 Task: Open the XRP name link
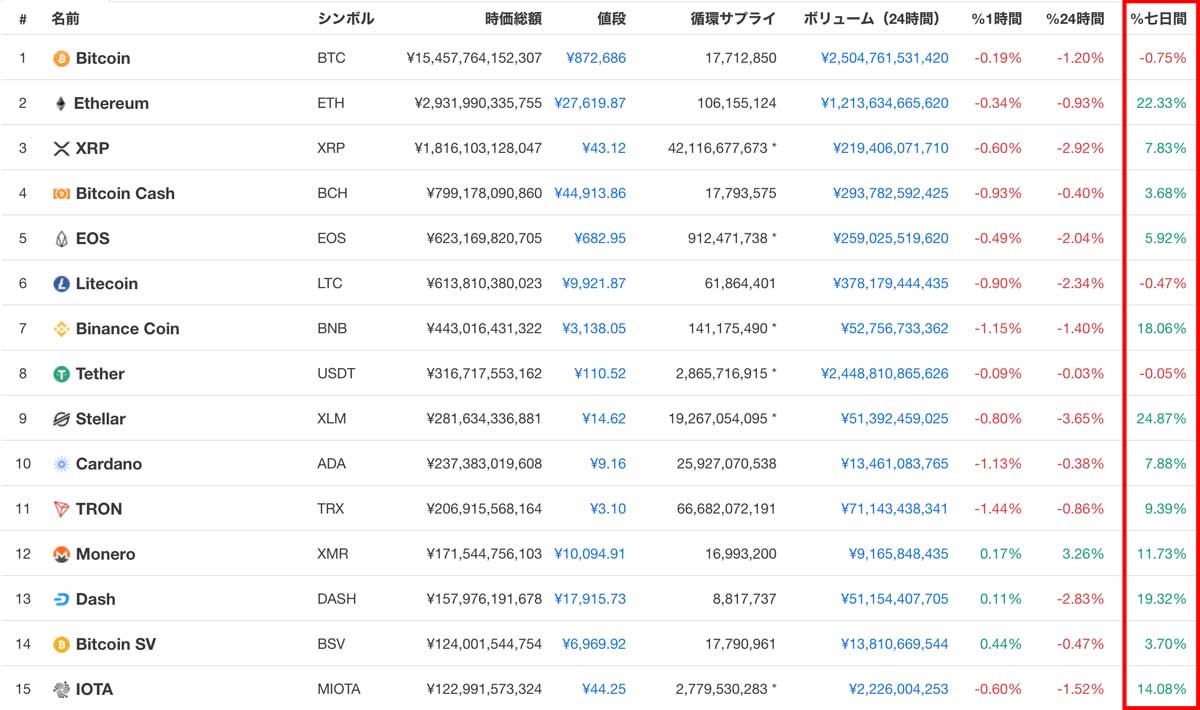(93, 148)
